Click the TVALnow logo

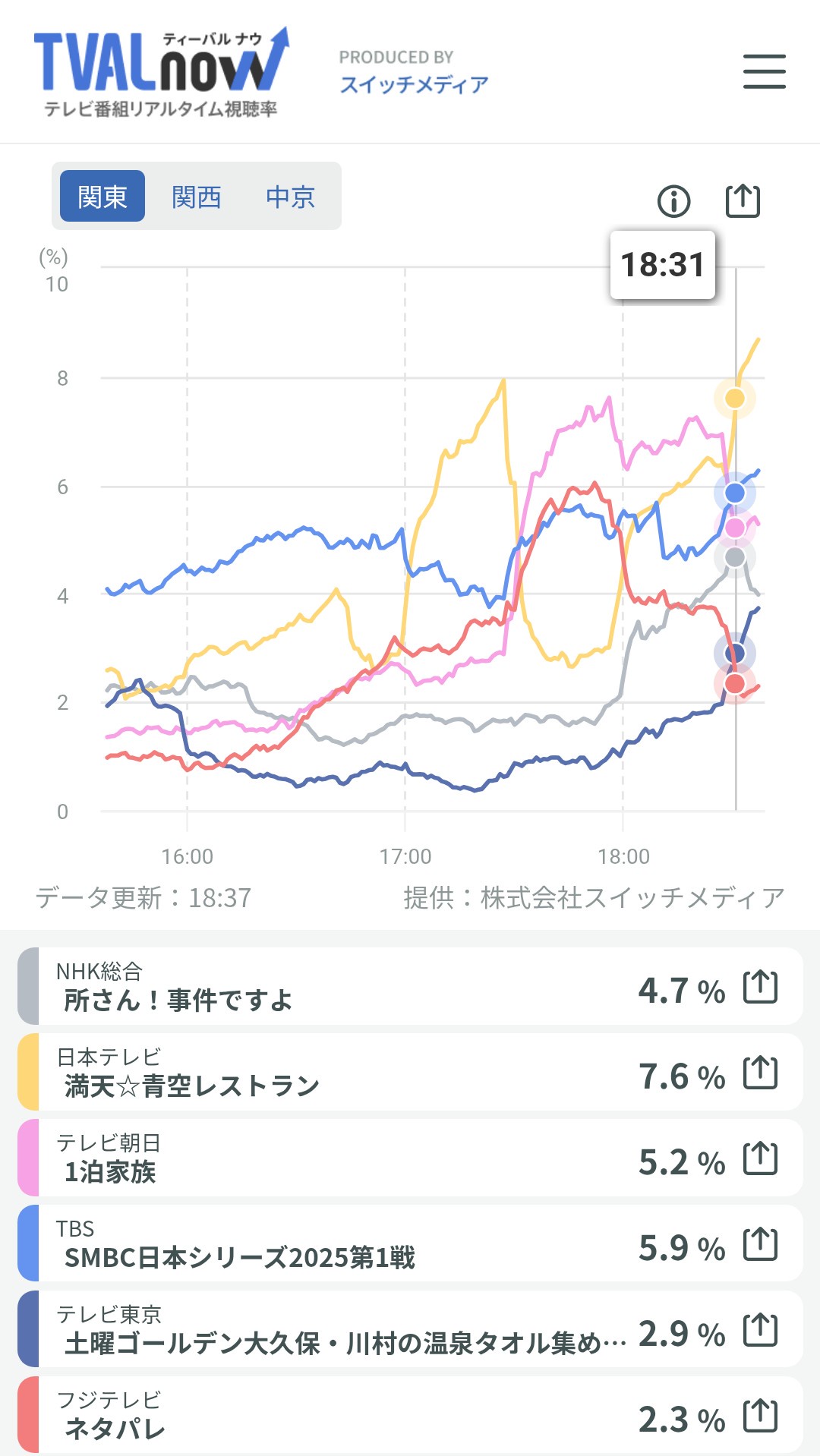pos(161,74)
